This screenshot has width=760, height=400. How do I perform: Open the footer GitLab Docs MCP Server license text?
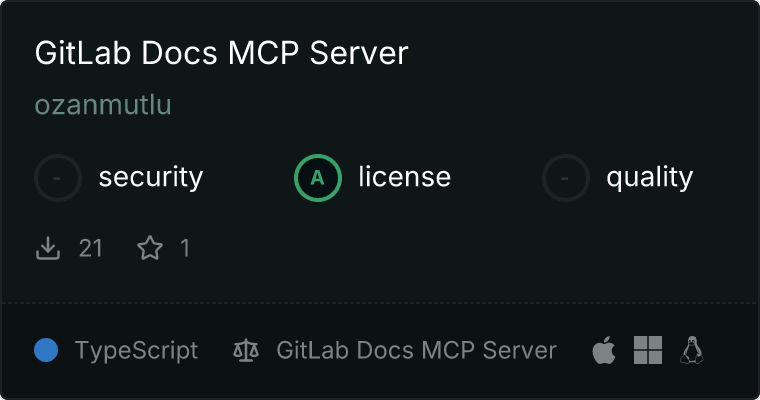(416, 351)
